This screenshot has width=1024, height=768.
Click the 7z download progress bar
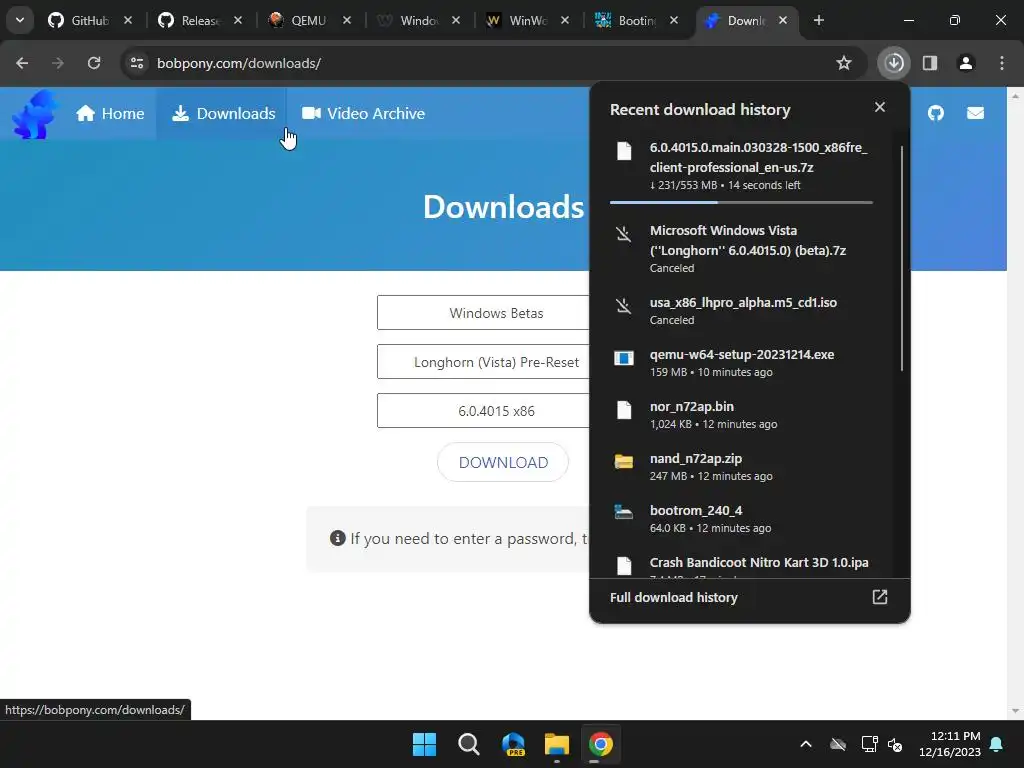click(741, 202)
